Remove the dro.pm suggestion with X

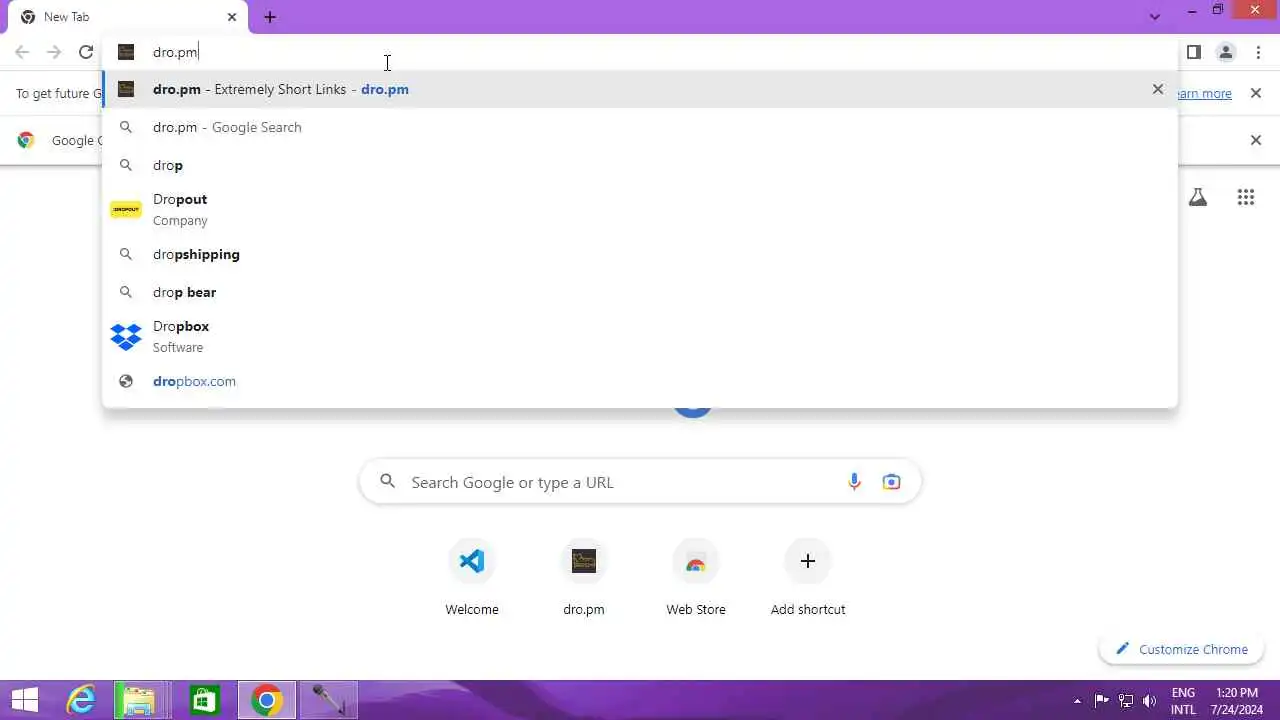(x=1158, y=89)
